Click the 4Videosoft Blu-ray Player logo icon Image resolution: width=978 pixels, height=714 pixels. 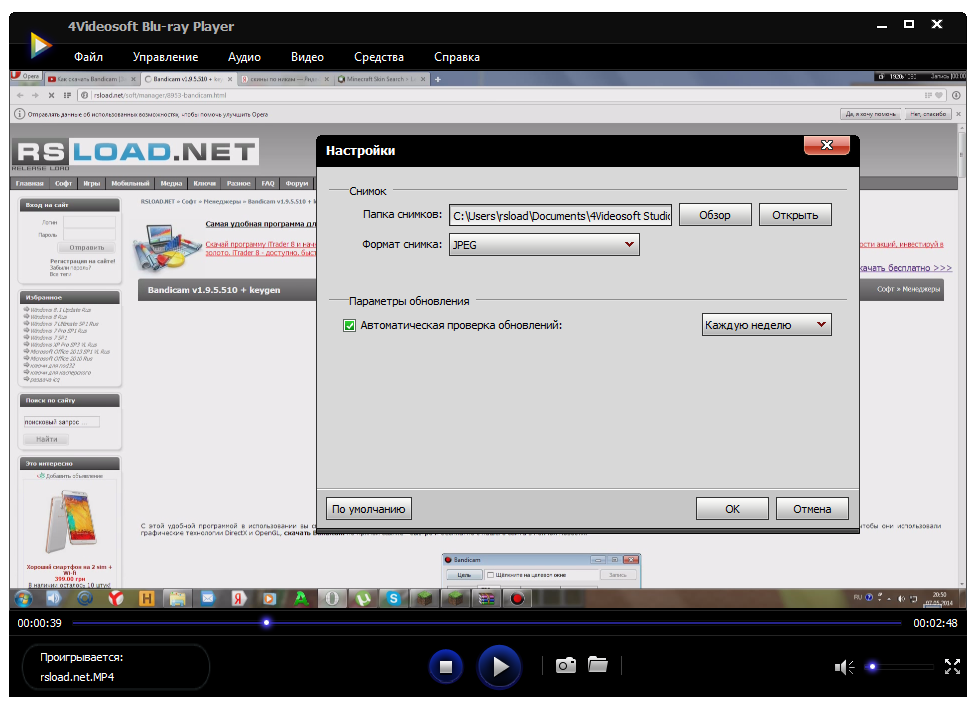pyautogui.click(x=41, y=45)
